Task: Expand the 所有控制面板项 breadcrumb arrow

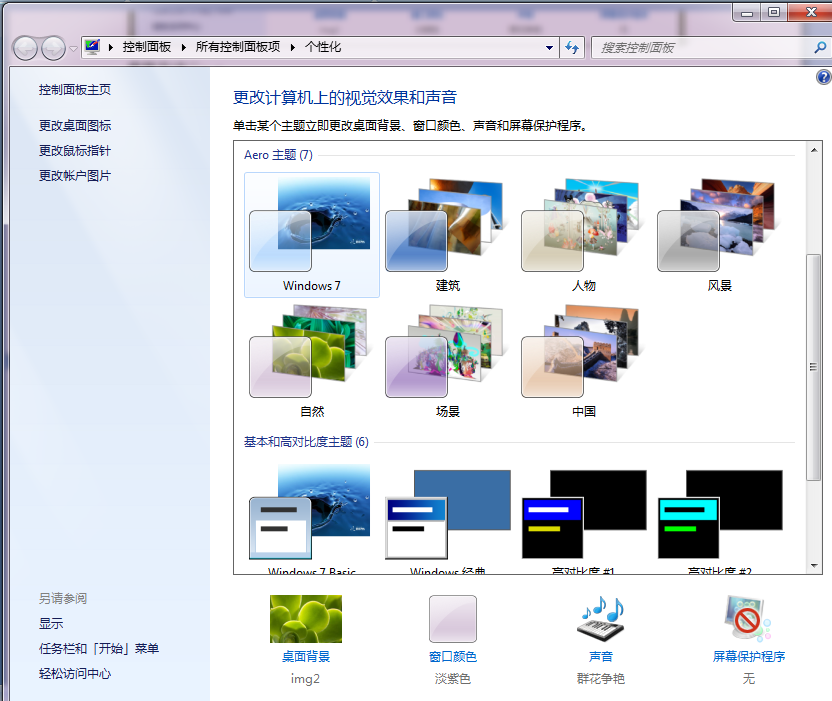Action: click(x=292, y=48)
